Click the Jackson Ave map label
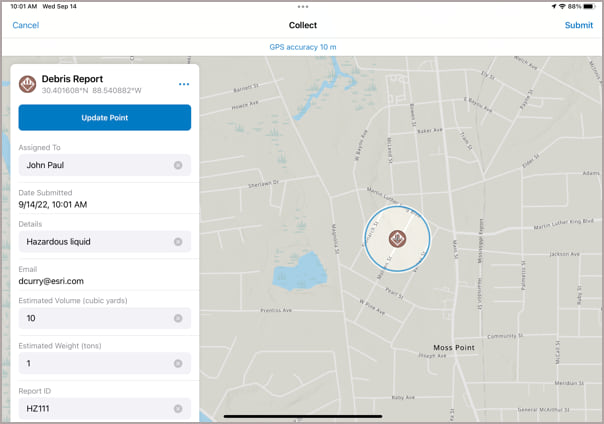The width and height of the screenshot is (604, 424). coord(564,254)
